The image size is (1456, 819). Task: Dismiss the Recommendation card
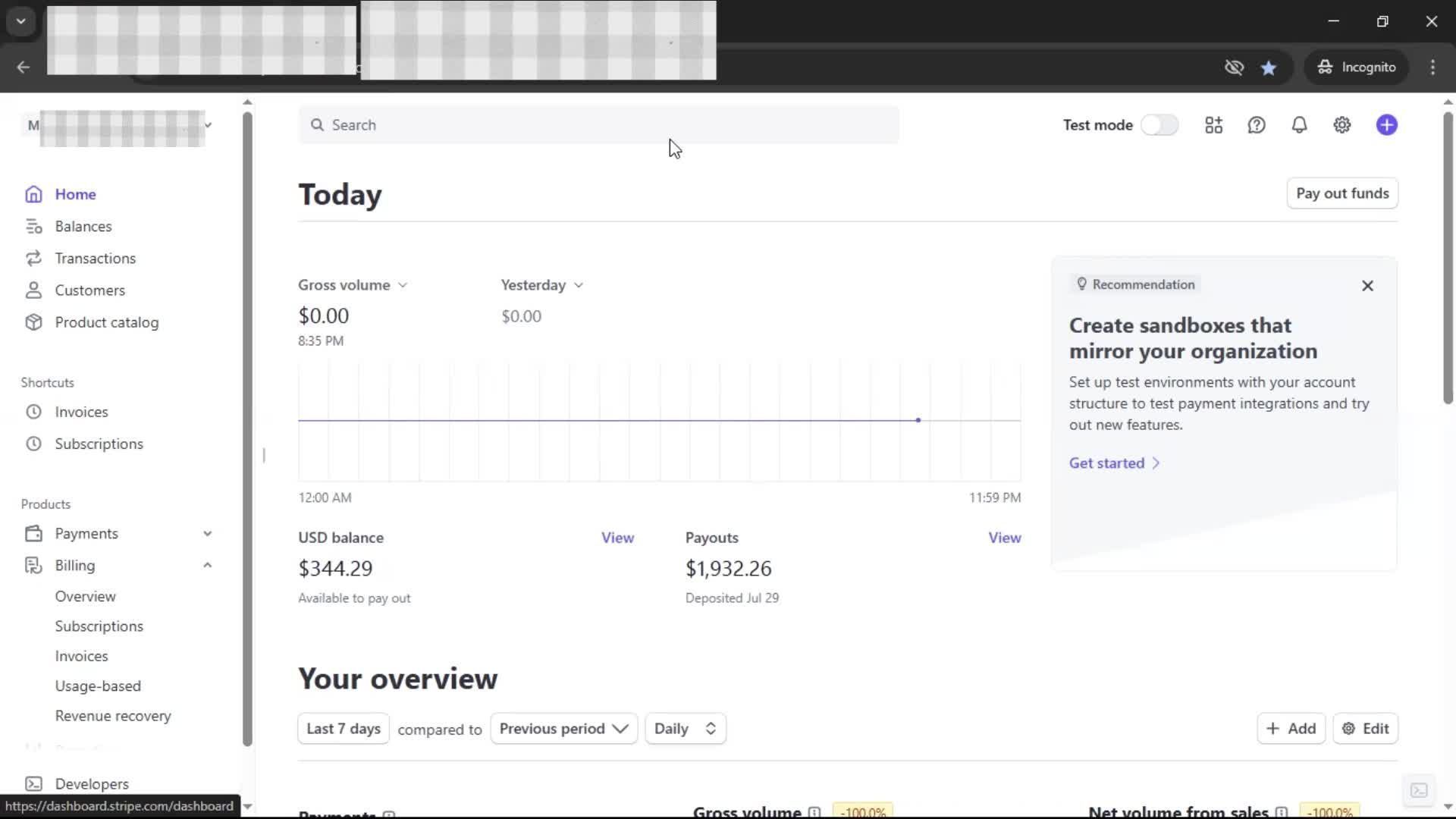tap(1367, 286)
